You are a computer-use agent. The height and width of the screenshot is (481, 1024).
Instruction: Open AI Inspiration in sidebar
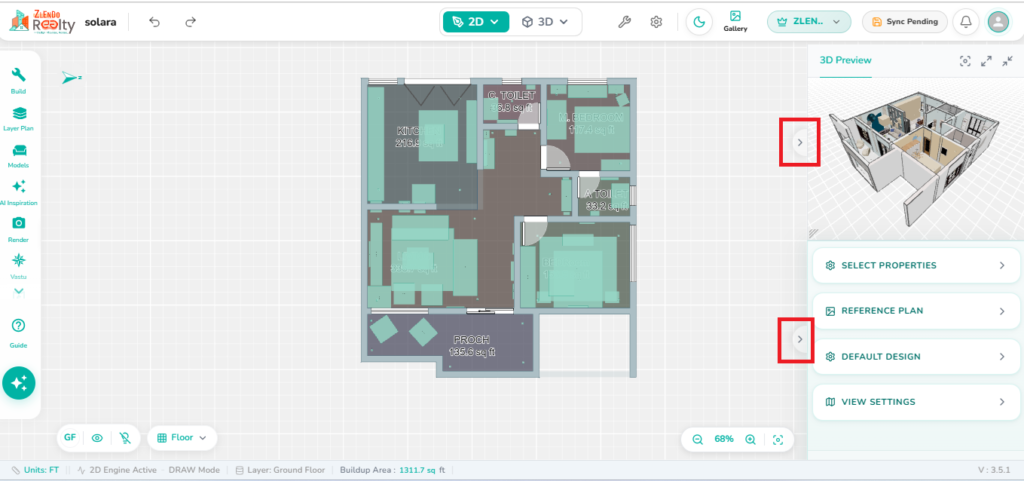click(19, 193)
